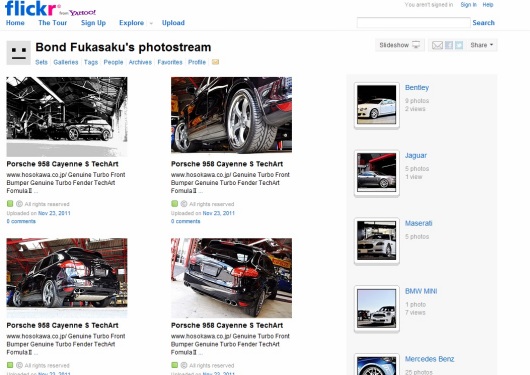Open the Sign Up page
The height and width of the screenshot is (375, 530).
tap(93, 23)
